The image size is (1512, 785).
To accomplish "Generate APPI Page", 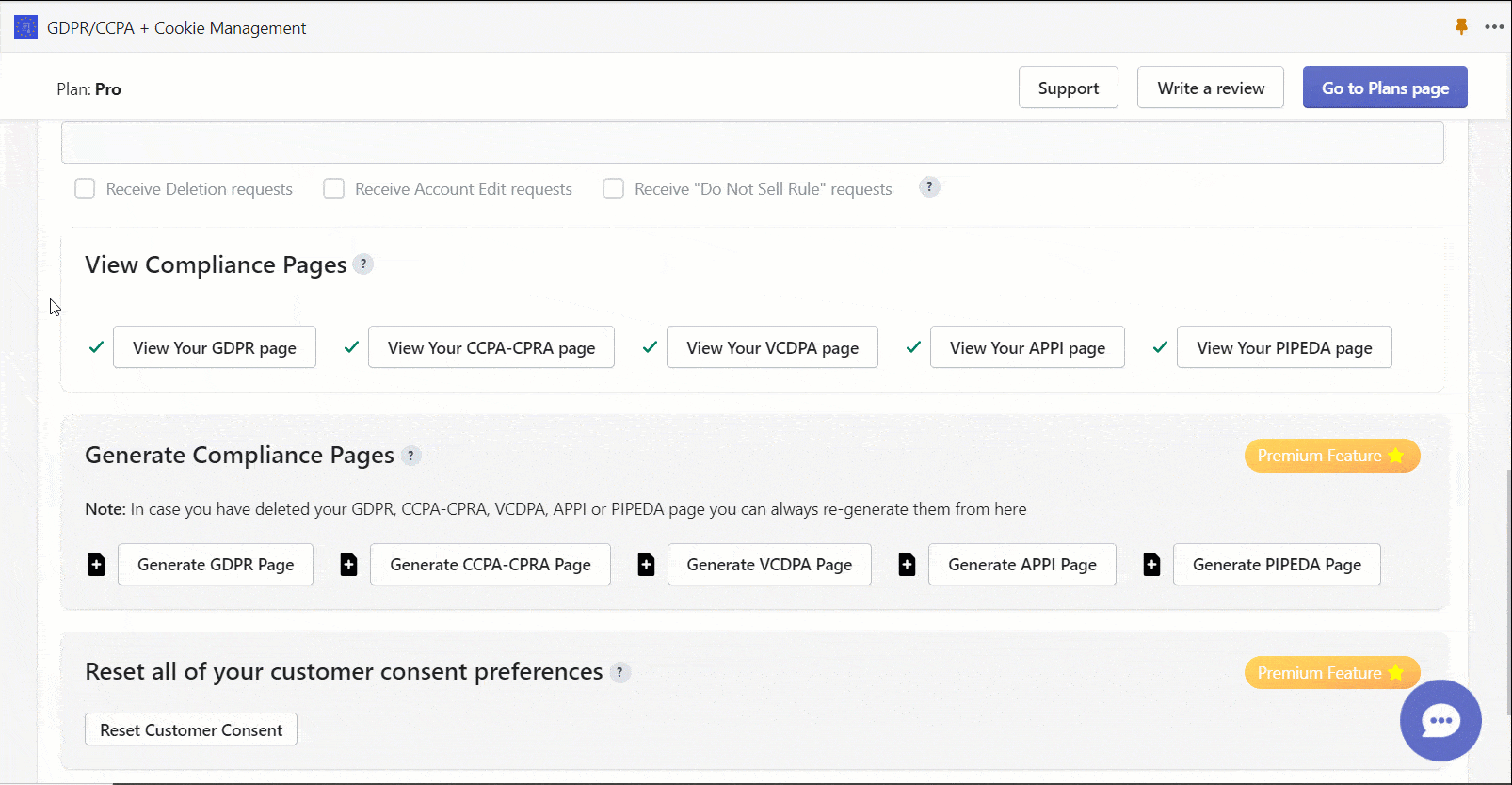I will pos(1022,565).
